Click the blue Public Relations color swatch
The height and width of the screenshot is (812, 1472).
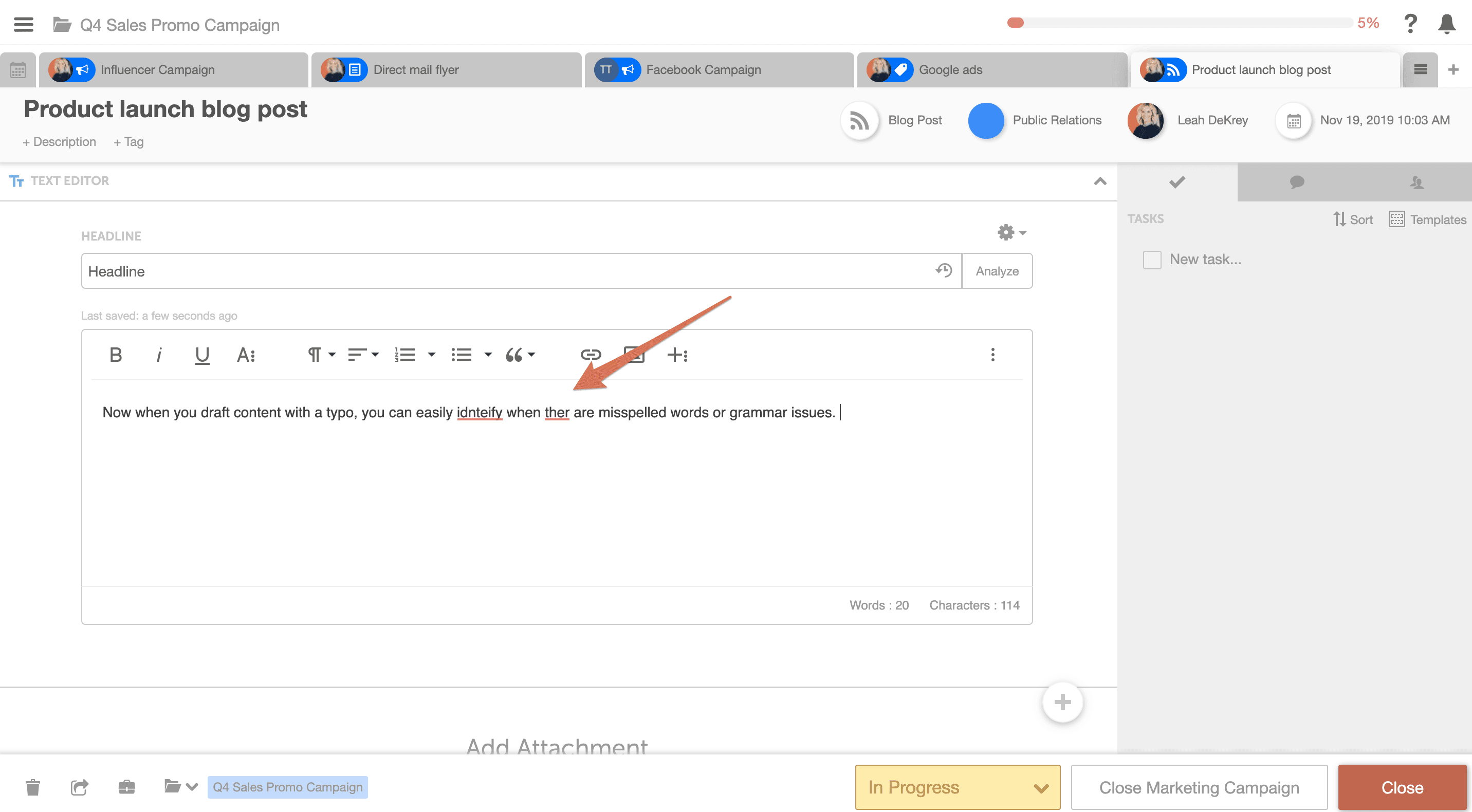click(x=986, y=120)
